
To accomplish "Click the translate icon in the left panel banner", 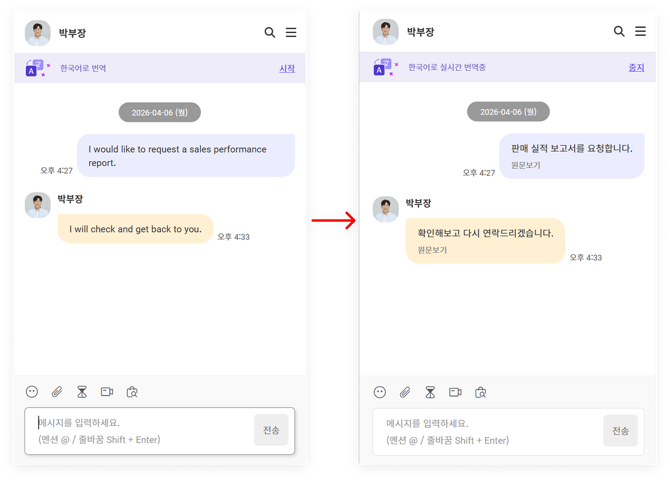I will [x=37, y=68].
